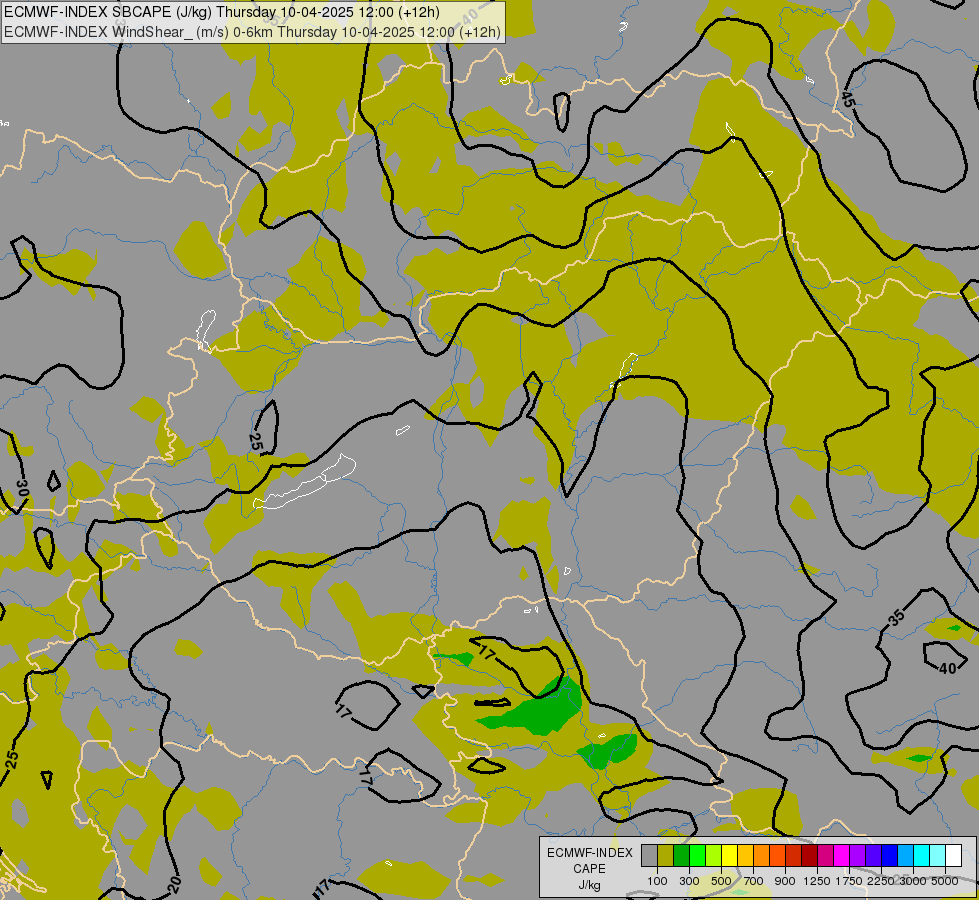Click the 300 legend value
Screen dimensions: 979x900
coord(689,881)
